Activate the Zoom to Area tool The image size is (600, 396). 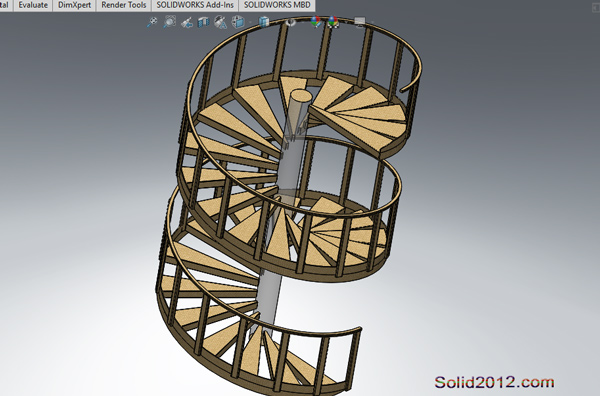pyautogui.click(x=170, y=22)
